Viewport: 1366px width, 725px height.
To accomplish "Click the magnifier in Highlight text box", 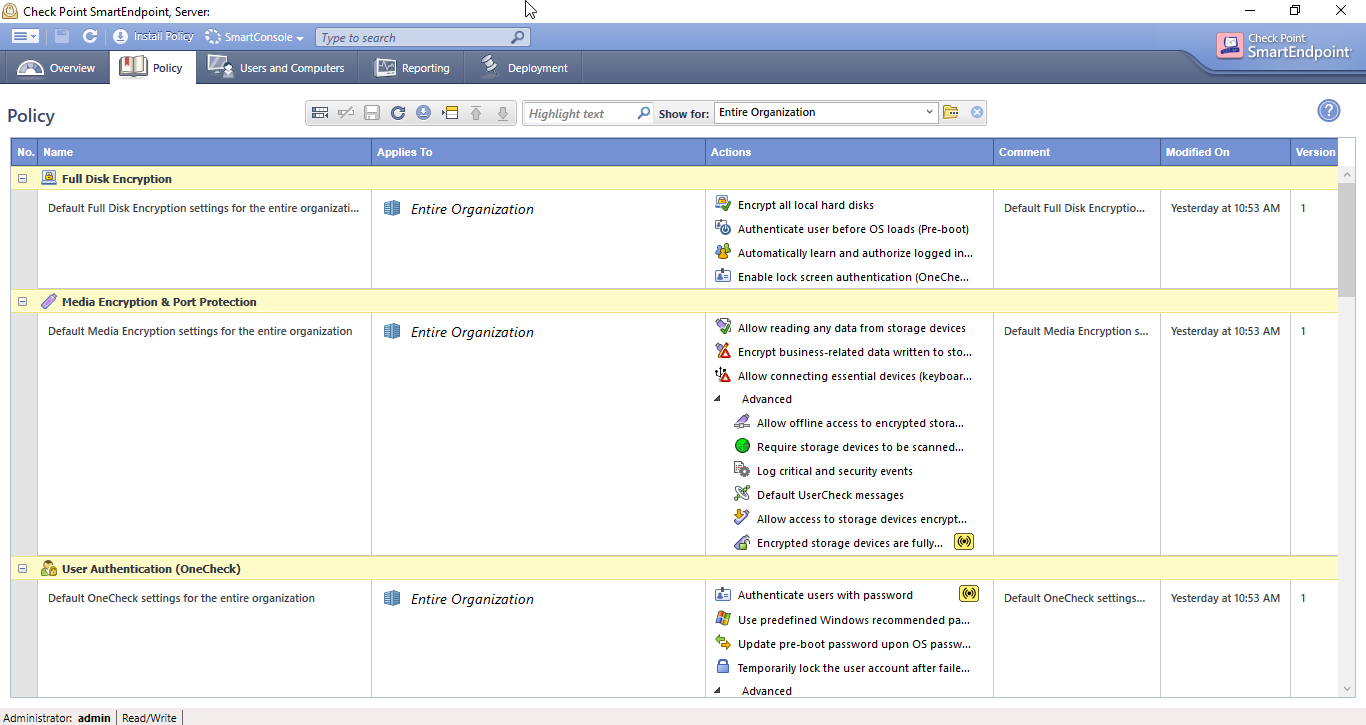I will (x=644, y=113).
